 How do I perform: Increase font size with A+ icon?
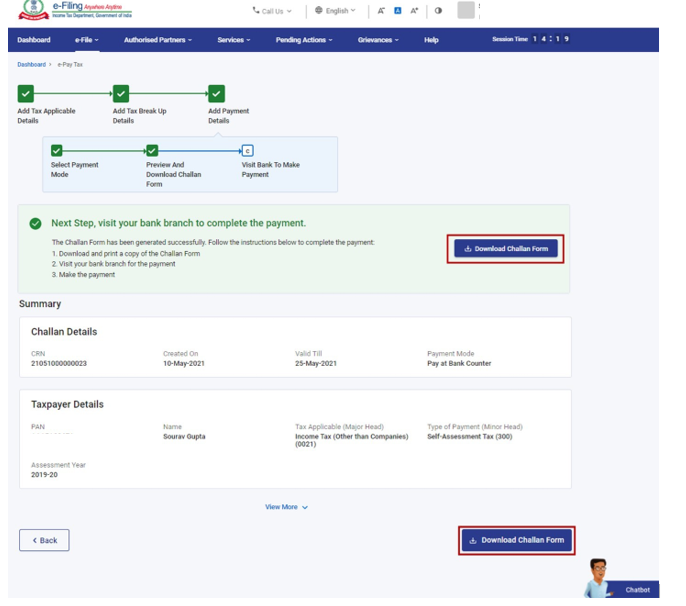[414, 11]
